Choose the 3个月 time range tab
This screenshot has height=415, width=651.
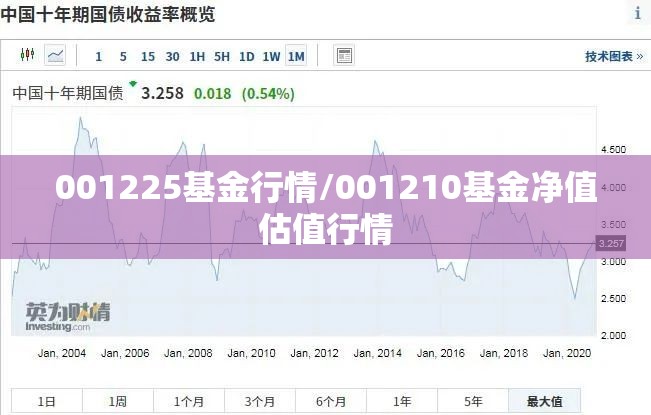coord(260,401)
